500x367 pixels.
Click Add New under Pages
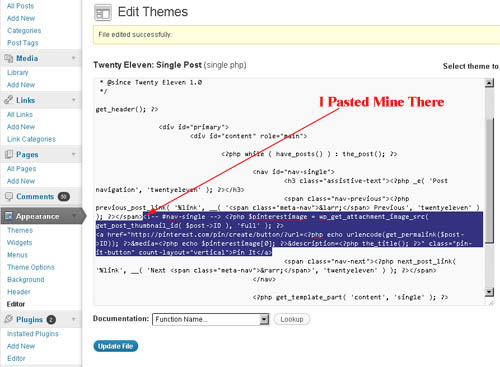(21, 181)
